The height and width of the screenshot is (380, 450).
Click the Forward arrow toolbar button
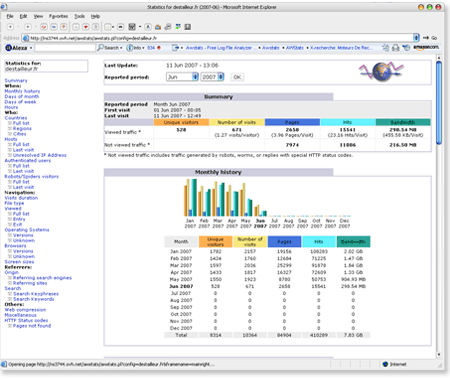pyautogui.click(x=28, y=27)
